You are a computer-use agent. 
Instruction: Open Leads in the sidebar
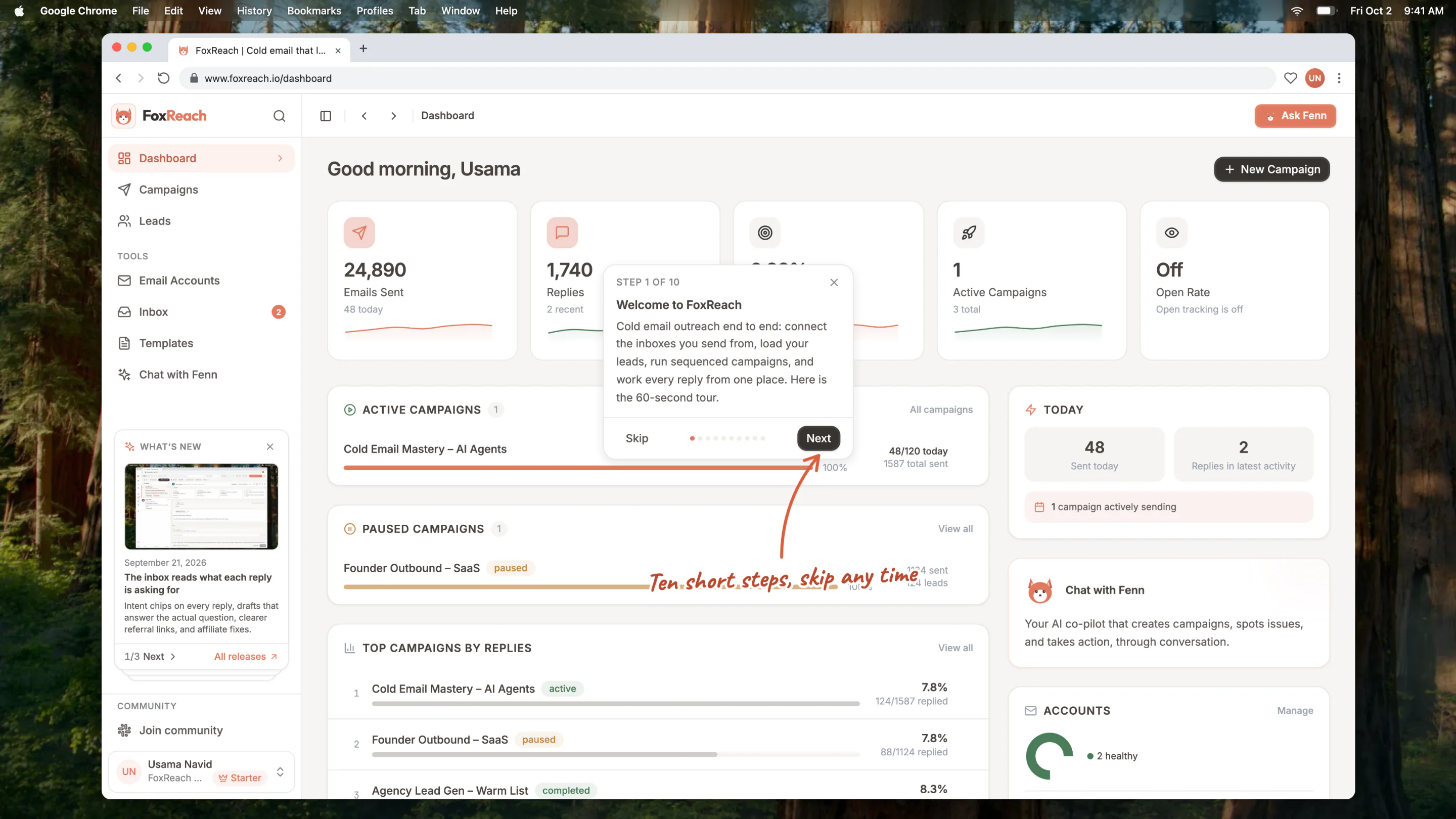pyautogui.click(x=201, y=221)
